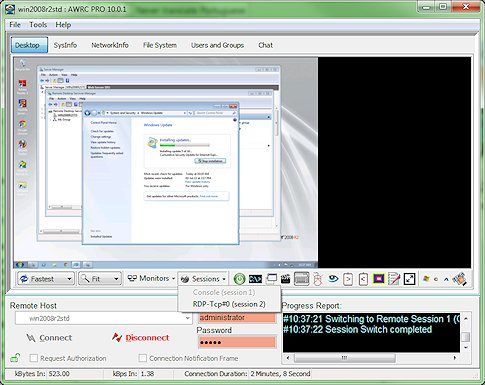Click the full screen arrows icon

click(409, 279)
